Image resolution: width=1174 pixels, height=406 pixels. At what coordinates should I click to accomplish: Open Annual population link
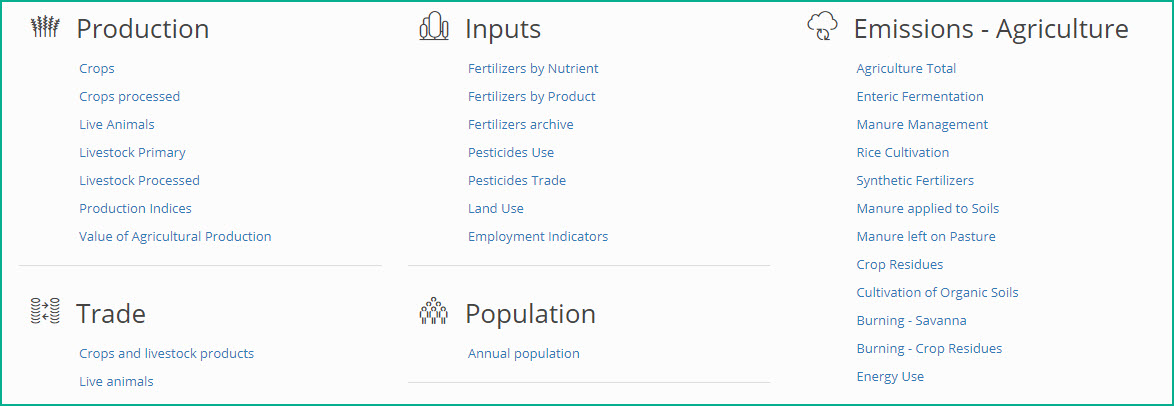tap(523, 353)
